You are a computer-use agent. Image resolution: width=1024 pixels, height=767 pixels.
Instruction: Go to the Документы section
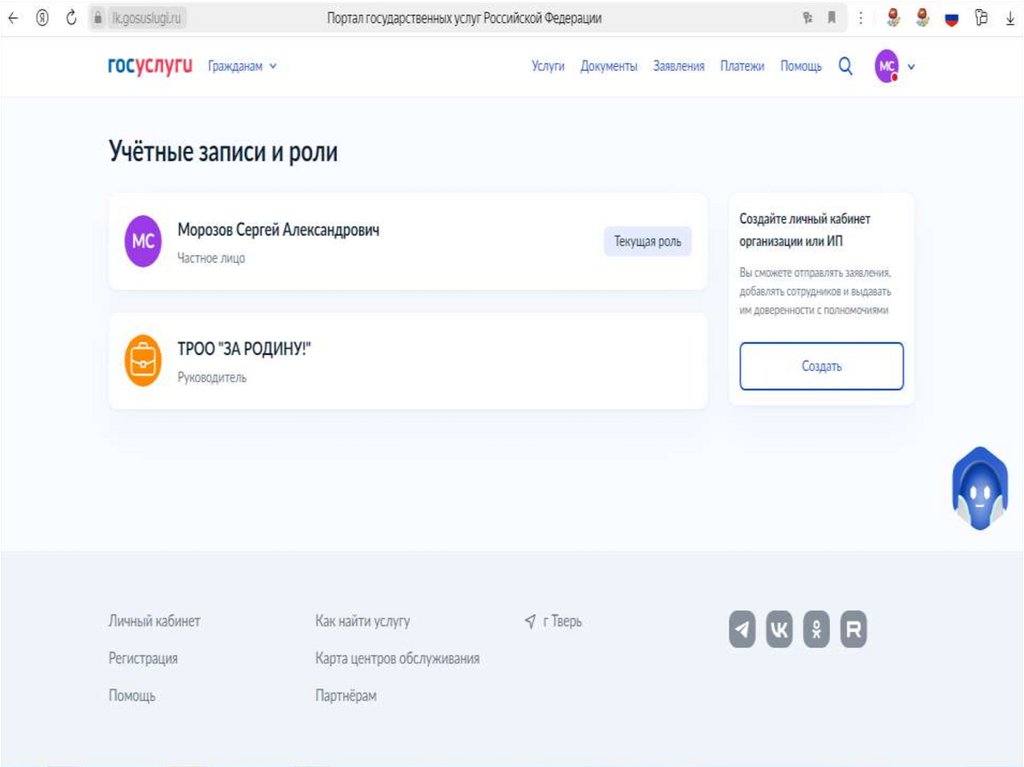[608, 66]
